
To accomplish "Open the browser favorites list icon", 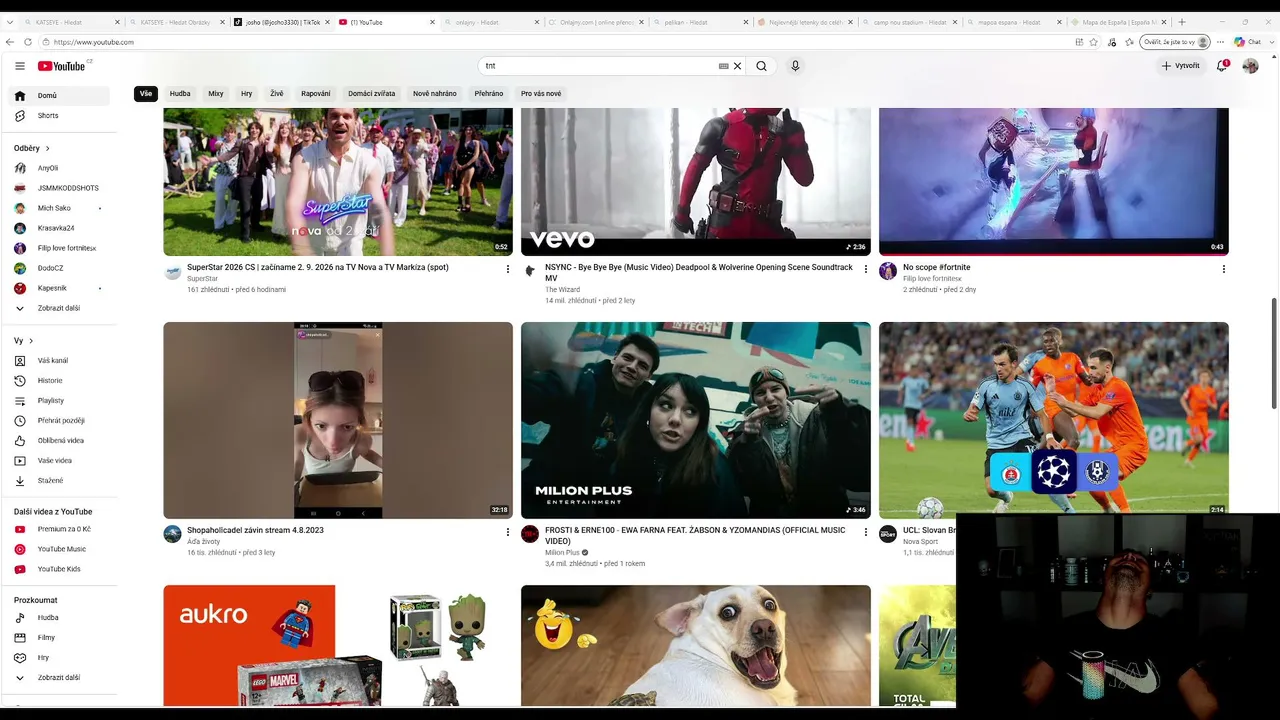I will [x=1129, y=42].
